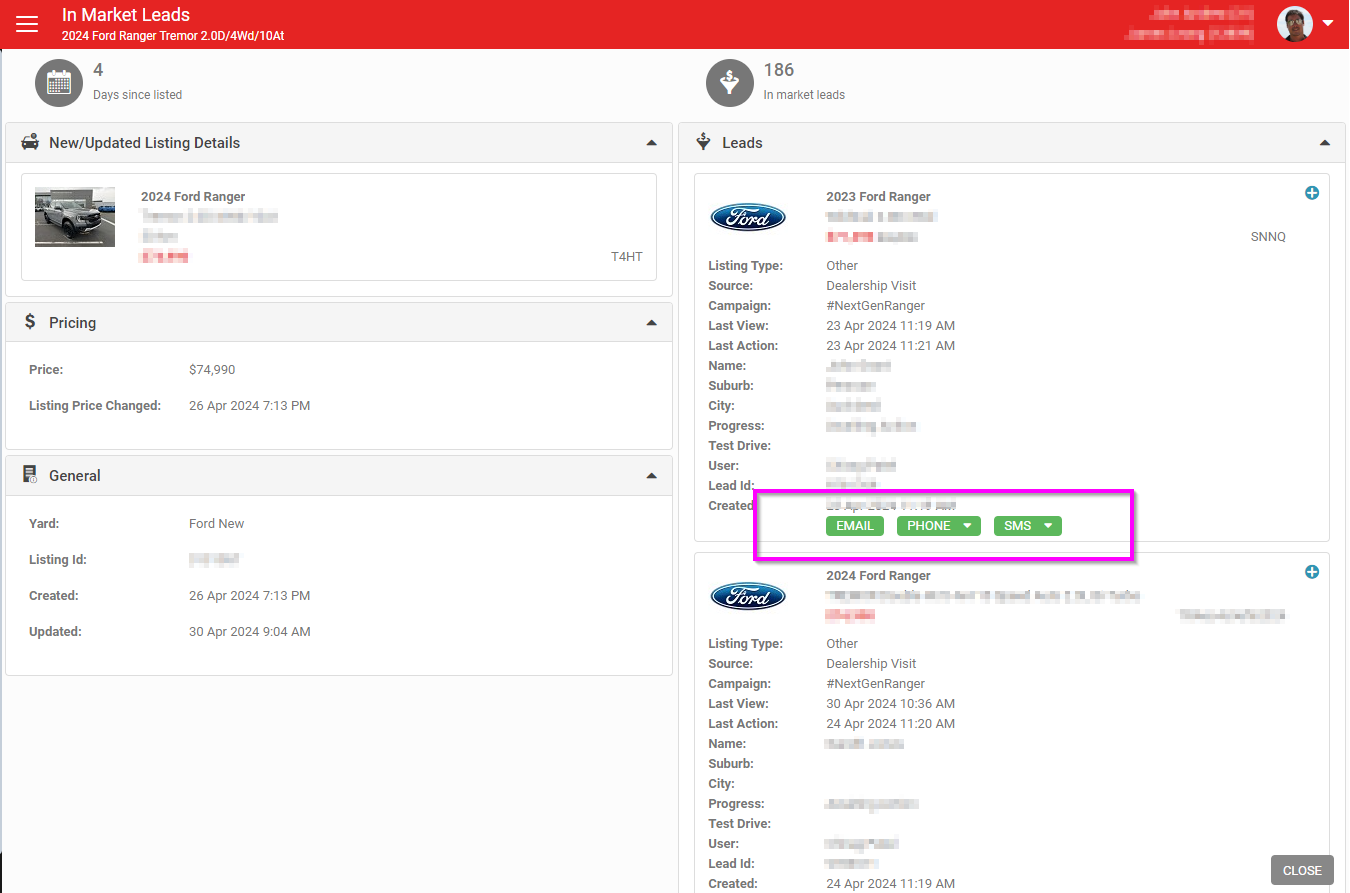1350x893 pixels.
Task: Collapse the Pricing panel
Action: [x=652, y=323]
